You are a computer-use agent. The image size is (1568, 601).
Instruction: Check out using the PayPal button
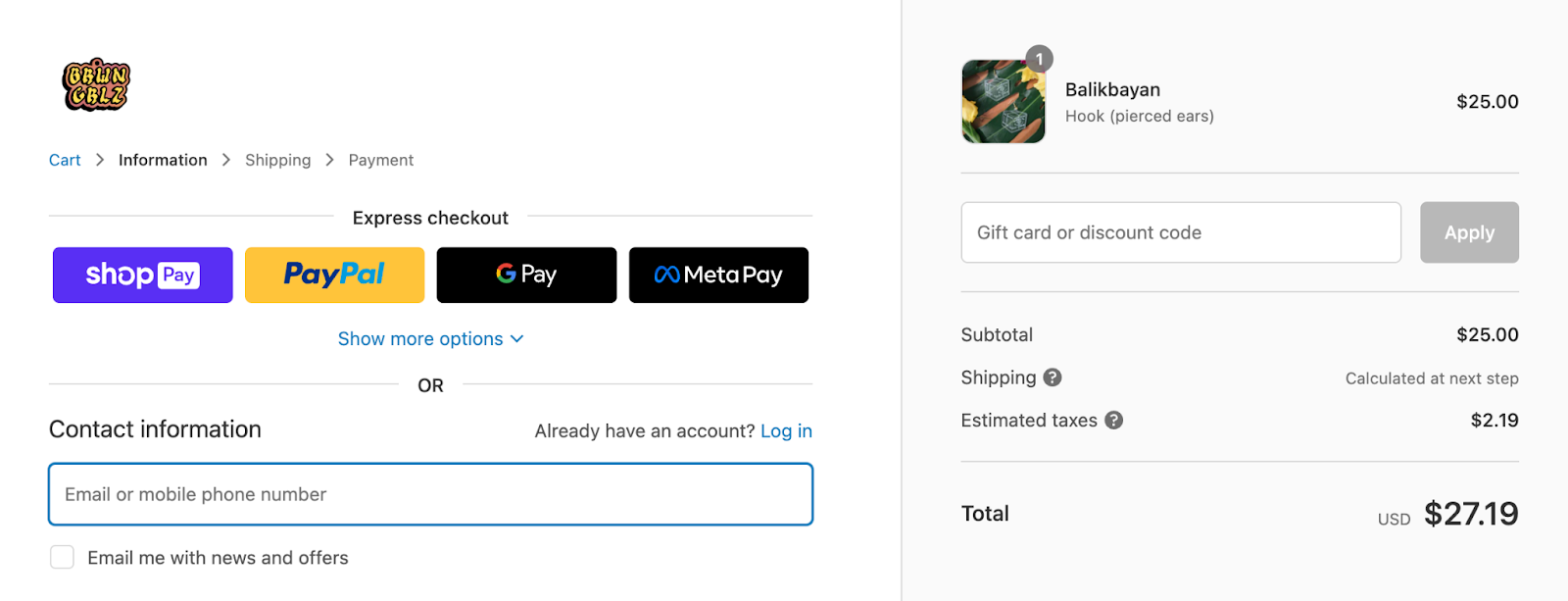pyautogui.click(x=334, y=275)
